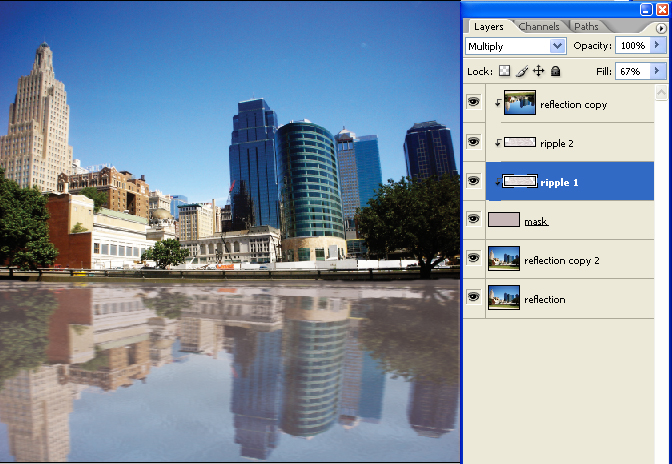The width and height of the screenshot is (672, 464).
Task: Hide the reflection copy 2 layer
Action: 474,258
